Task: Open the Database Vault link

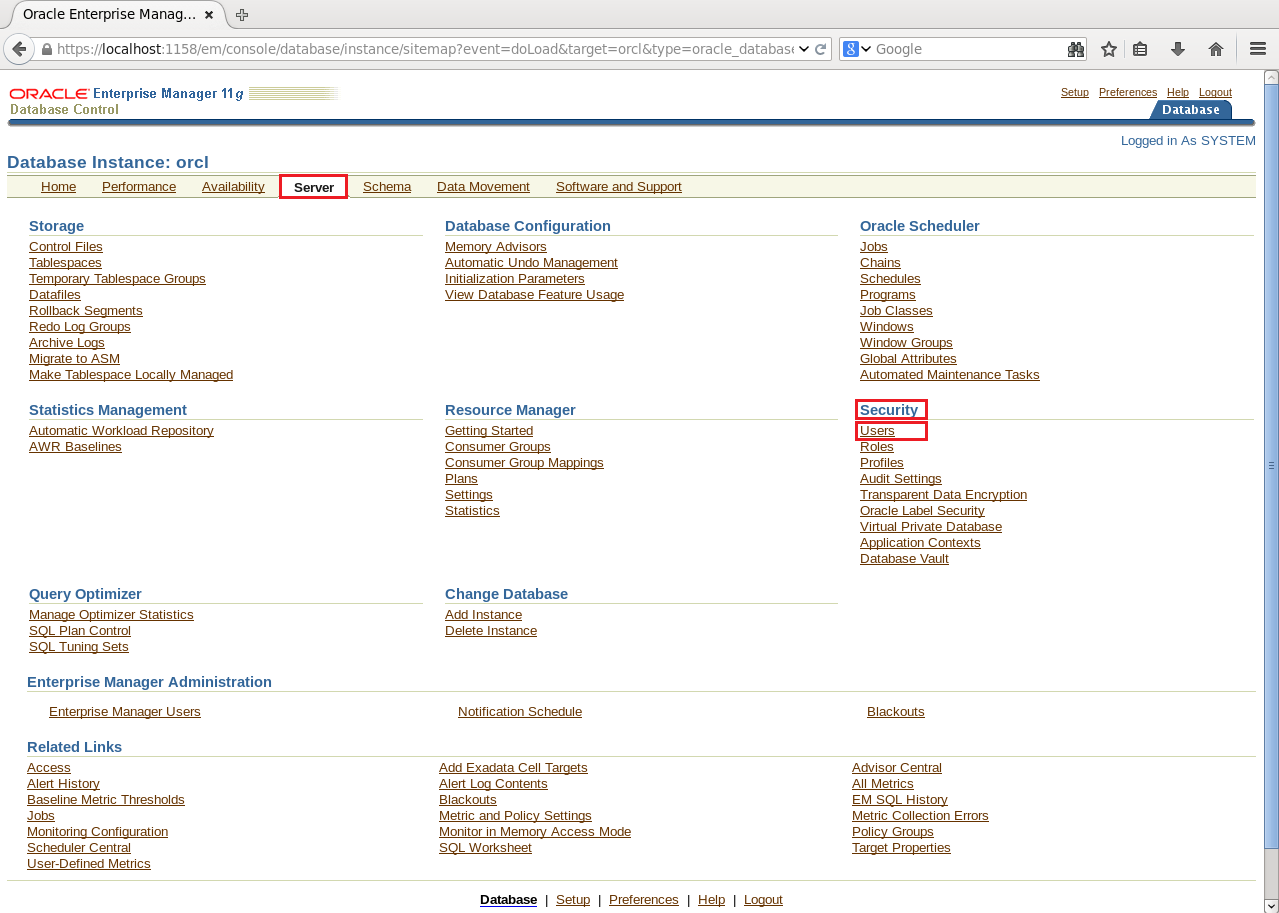Action: tap(904, 559)
